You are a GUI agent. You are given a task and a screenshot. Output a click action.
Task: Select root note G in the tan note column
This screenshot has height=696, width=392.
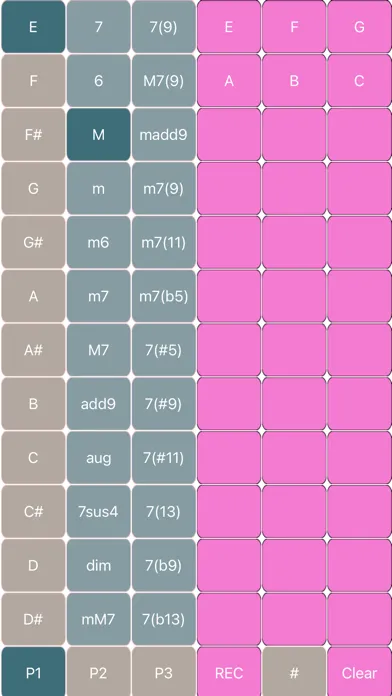33,189
